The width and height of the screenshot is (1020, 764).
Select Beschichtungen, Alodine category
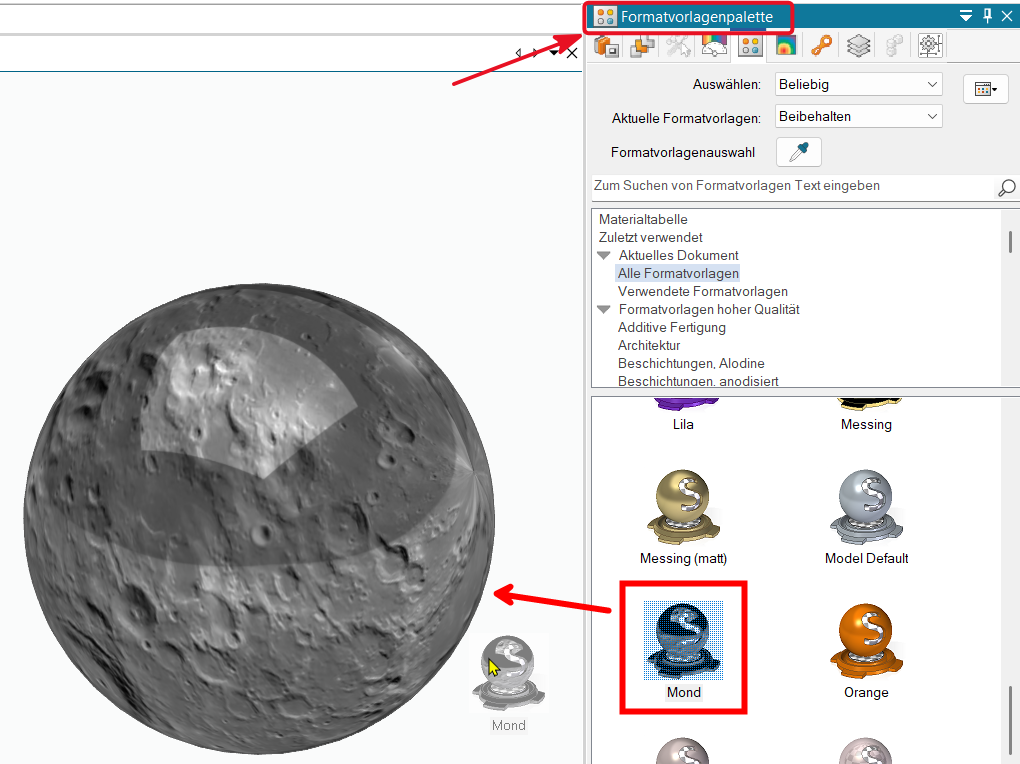pyautogui.click(x=691, y=363)
